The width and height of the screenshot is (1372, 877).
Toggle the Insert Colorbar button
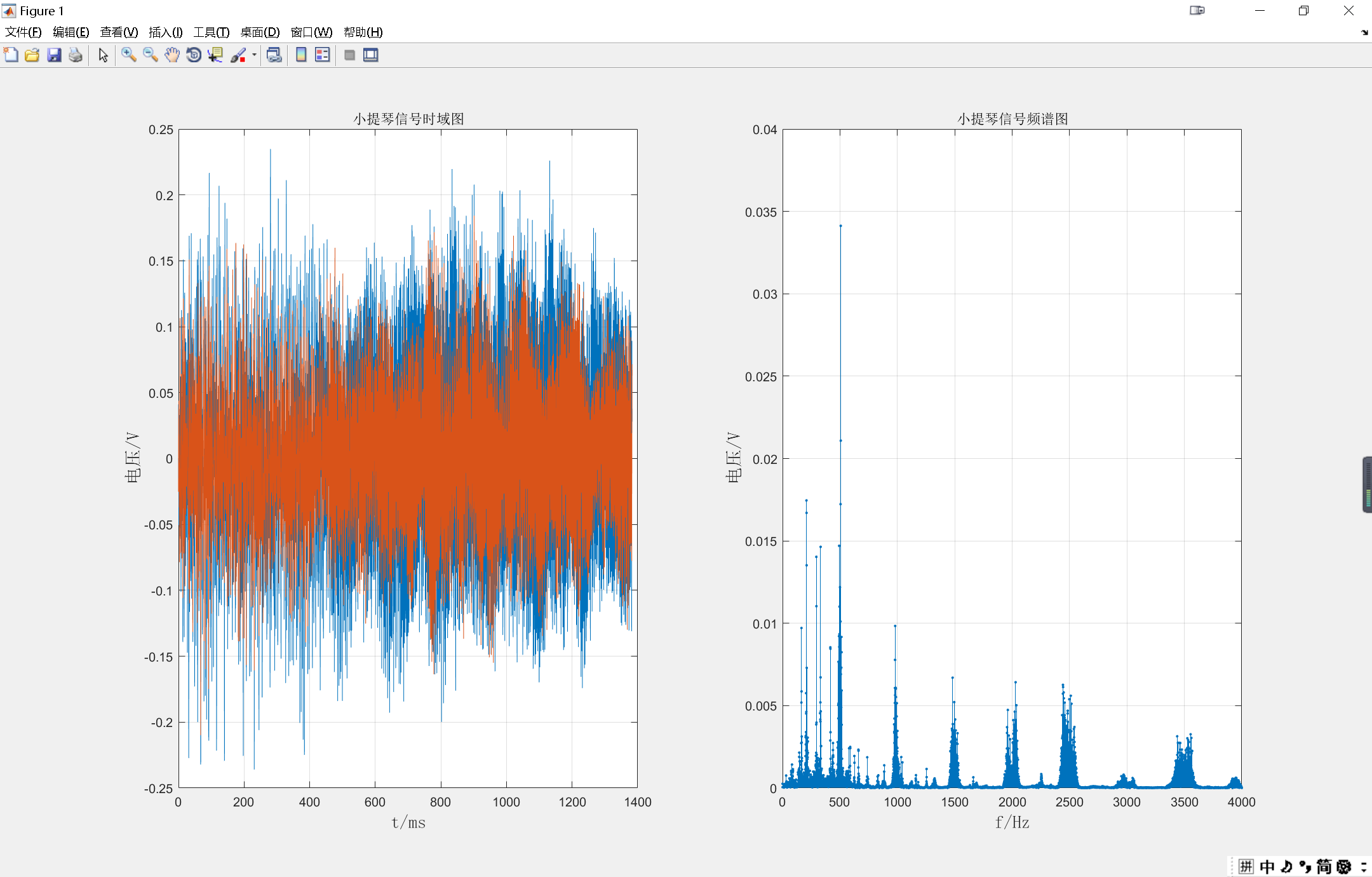(x=301, y=55)
